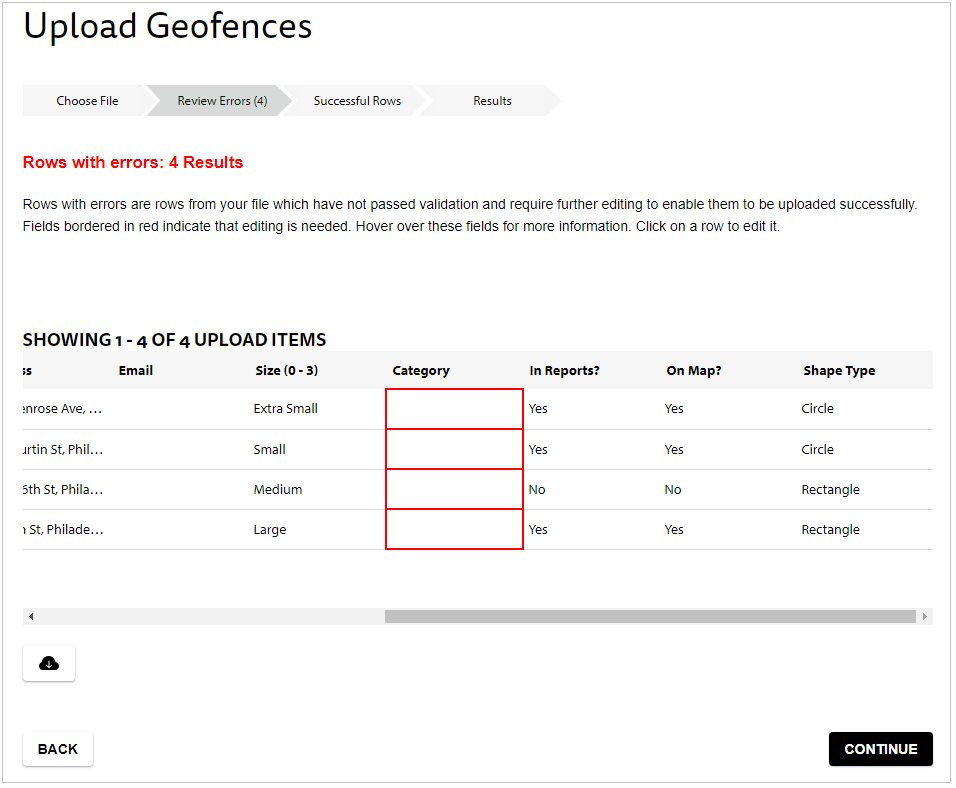Click the right scrollbar arrow
The height and width of the screenshot is (788, 956).
[925, 617]
